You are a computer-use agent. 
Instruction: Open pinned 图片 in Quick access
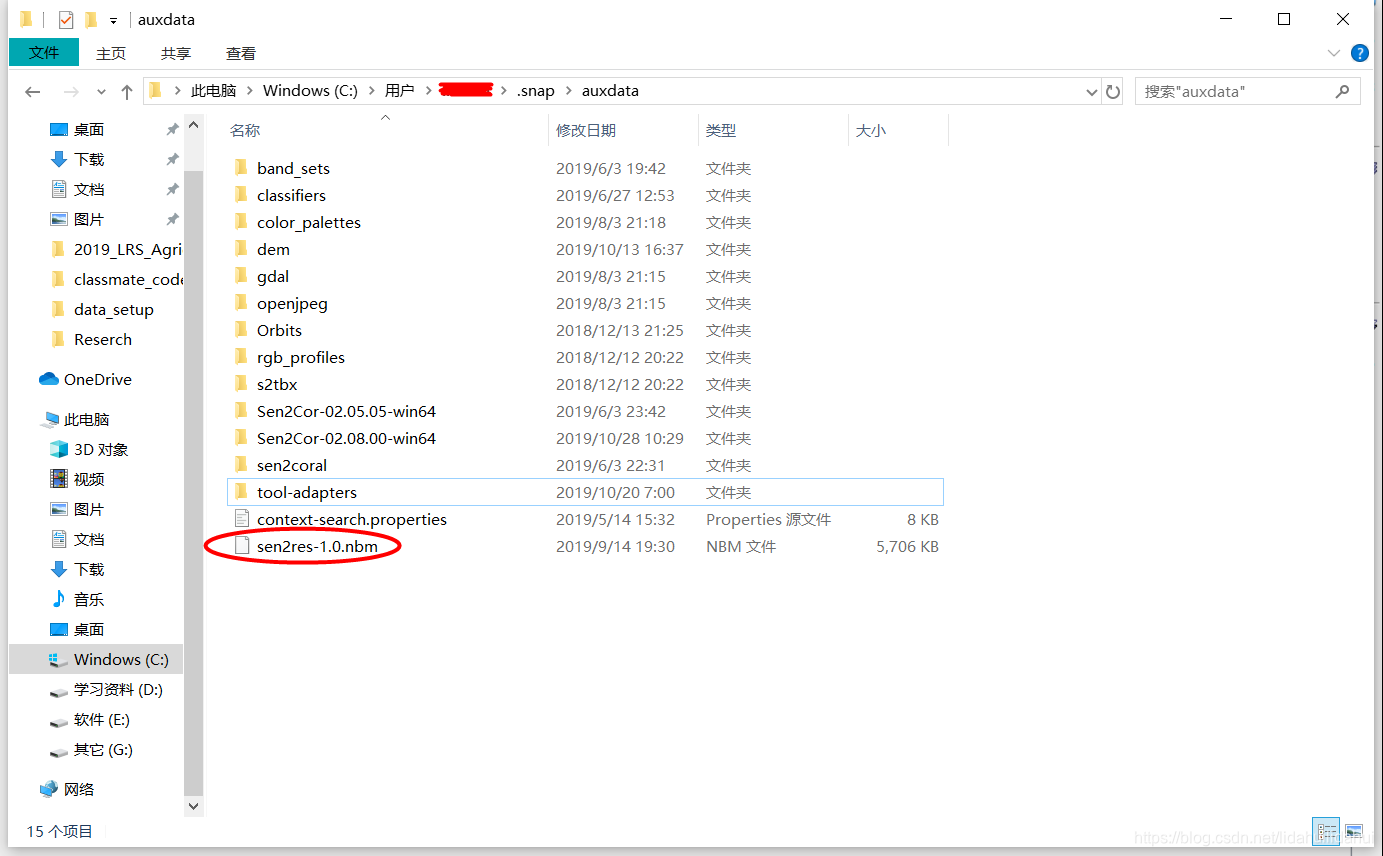89,219
